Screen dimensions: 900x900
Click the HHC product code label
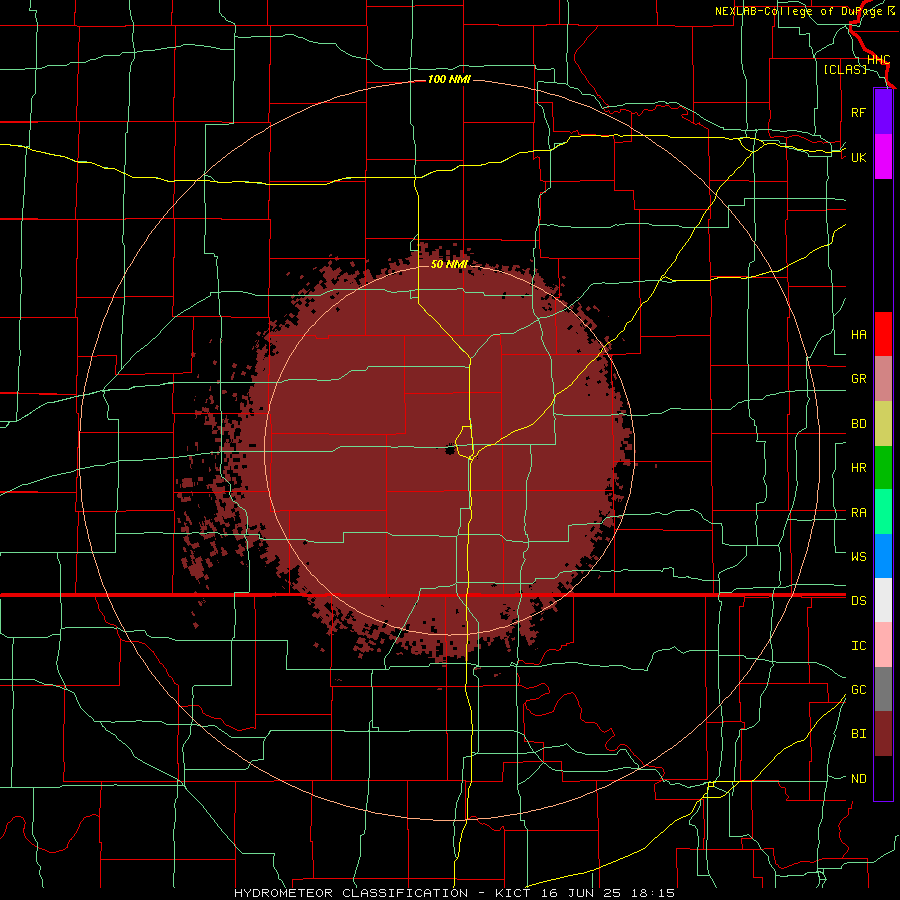(x=878, y=60)
